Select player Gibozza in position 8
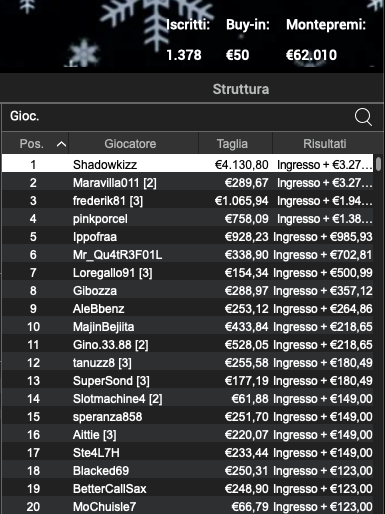 point(187,291)
